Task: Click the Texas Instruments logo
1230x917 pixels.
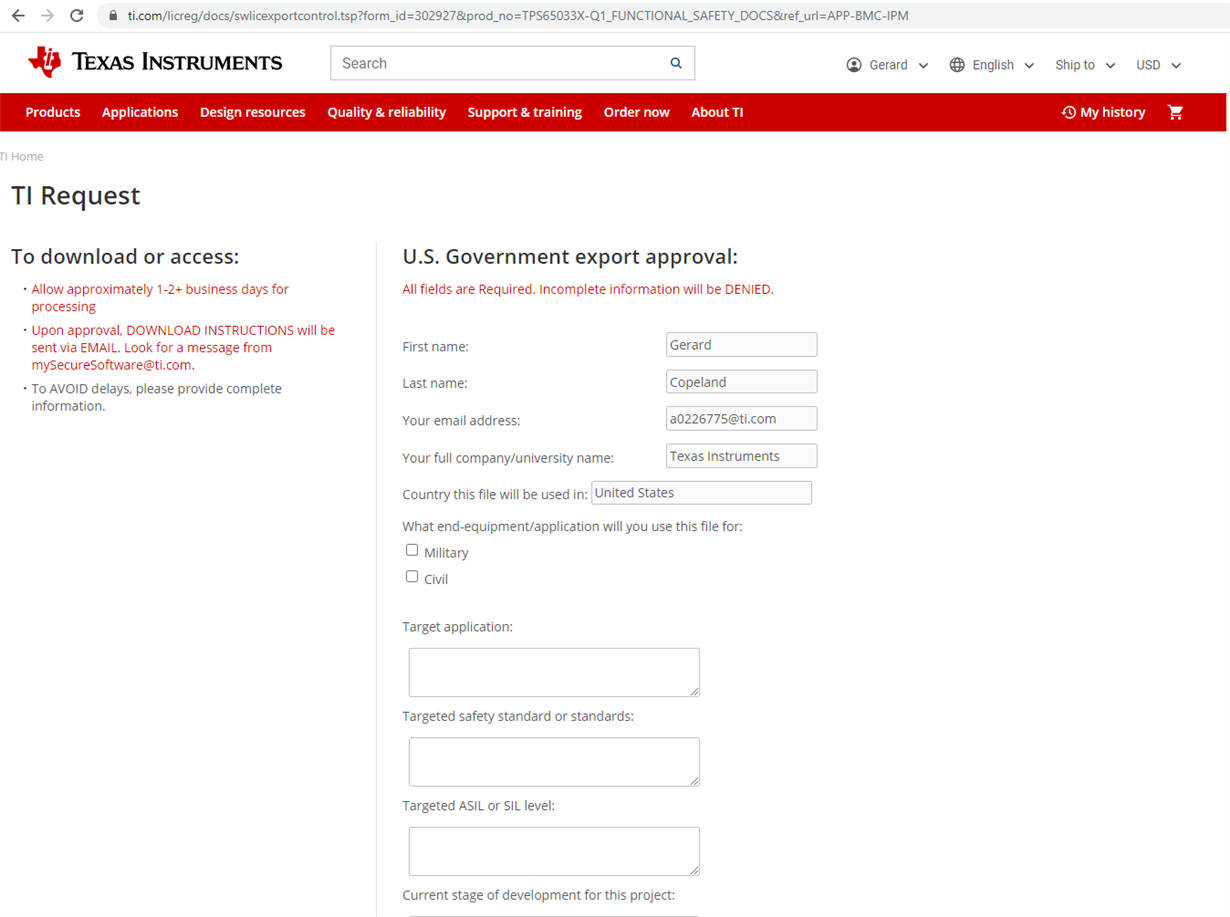Action: tap(155, 62)
